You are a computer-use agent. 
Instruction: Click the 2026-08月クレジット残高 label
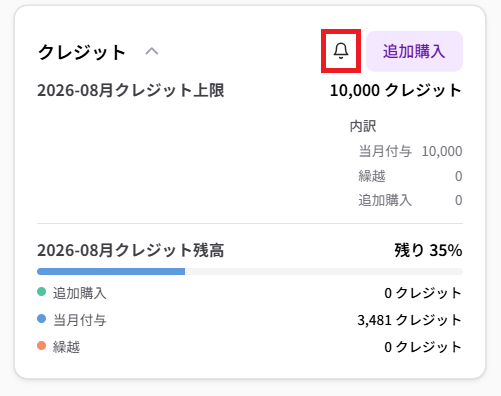[x=131, y=250]
